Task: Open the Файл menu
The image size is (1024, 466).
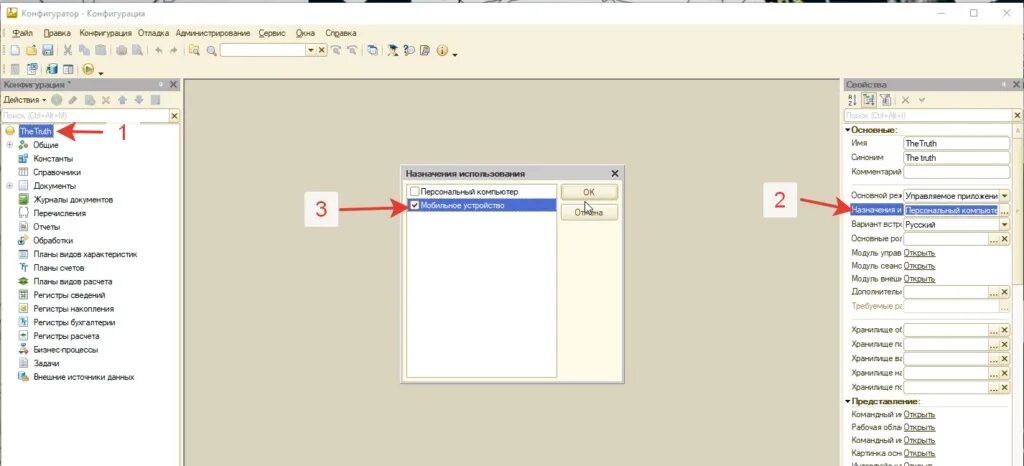Action: click(x=23, y=33)
